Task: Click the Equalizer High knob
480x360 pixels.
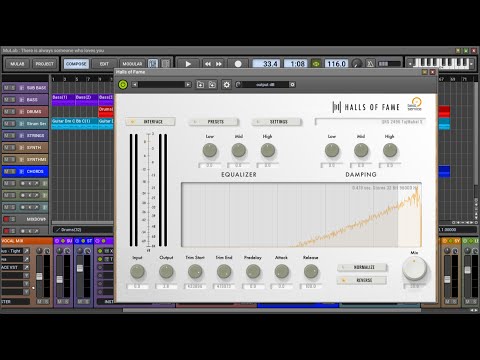Action: tap(268, 151)
